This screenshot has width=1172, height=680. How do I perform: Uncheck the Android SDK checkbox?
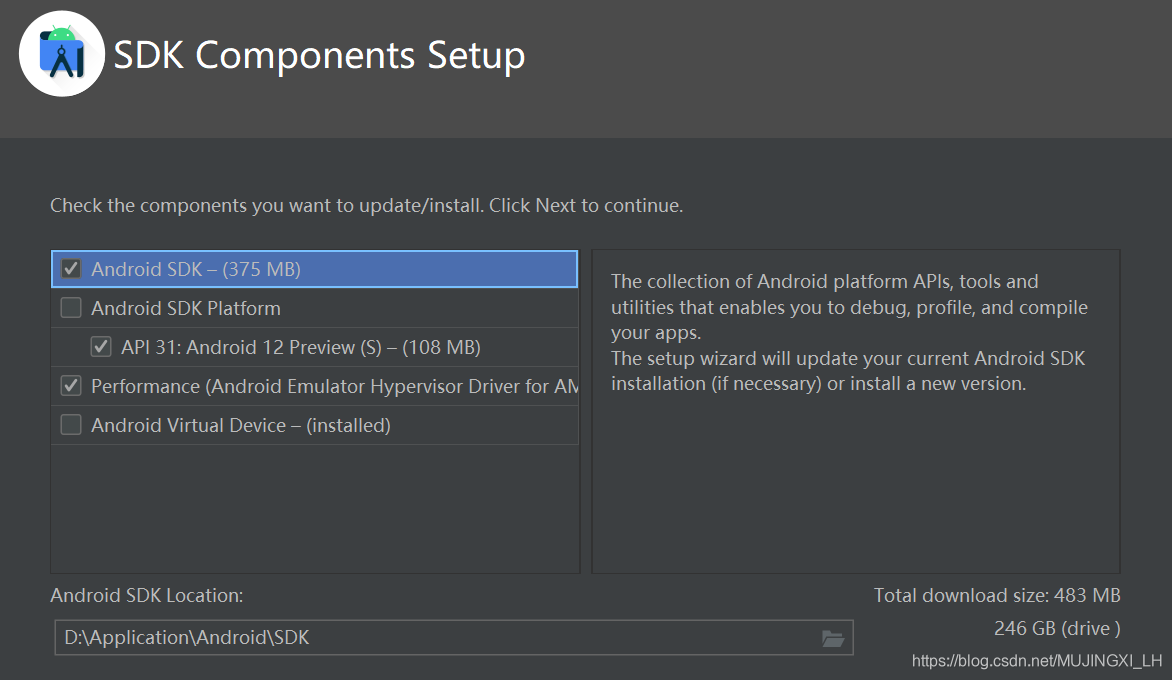[x=71, y=269]
